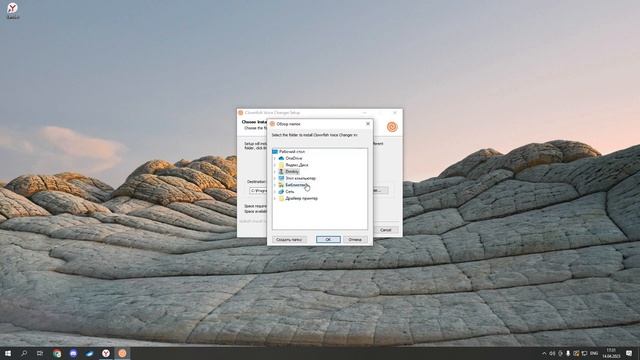Show hidden system tray icons
This screenshot has width=640, height=360.
[x=544, y=353]
